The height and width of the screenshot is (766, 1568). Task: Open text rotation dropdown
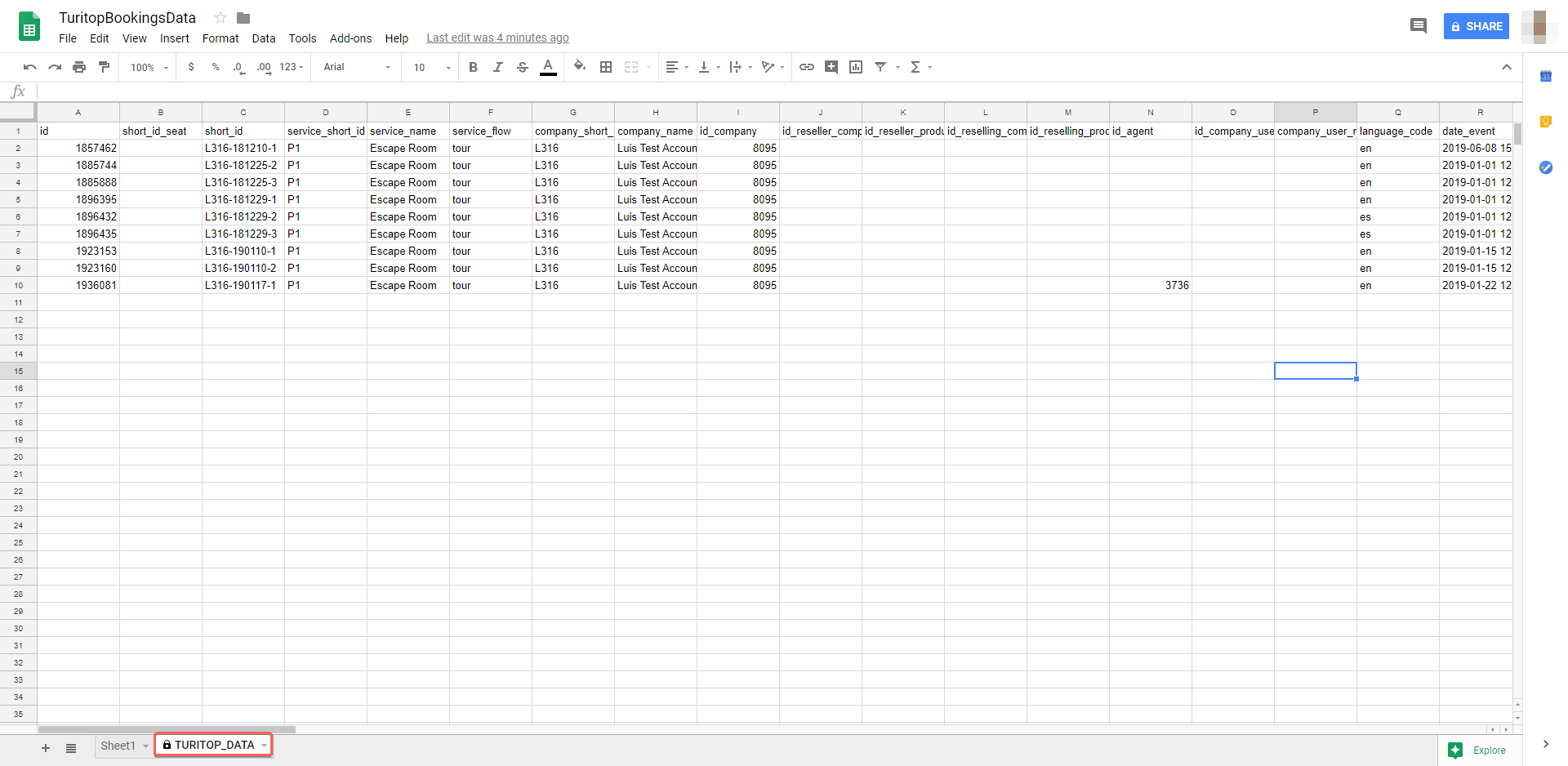[x=773, y=67]
